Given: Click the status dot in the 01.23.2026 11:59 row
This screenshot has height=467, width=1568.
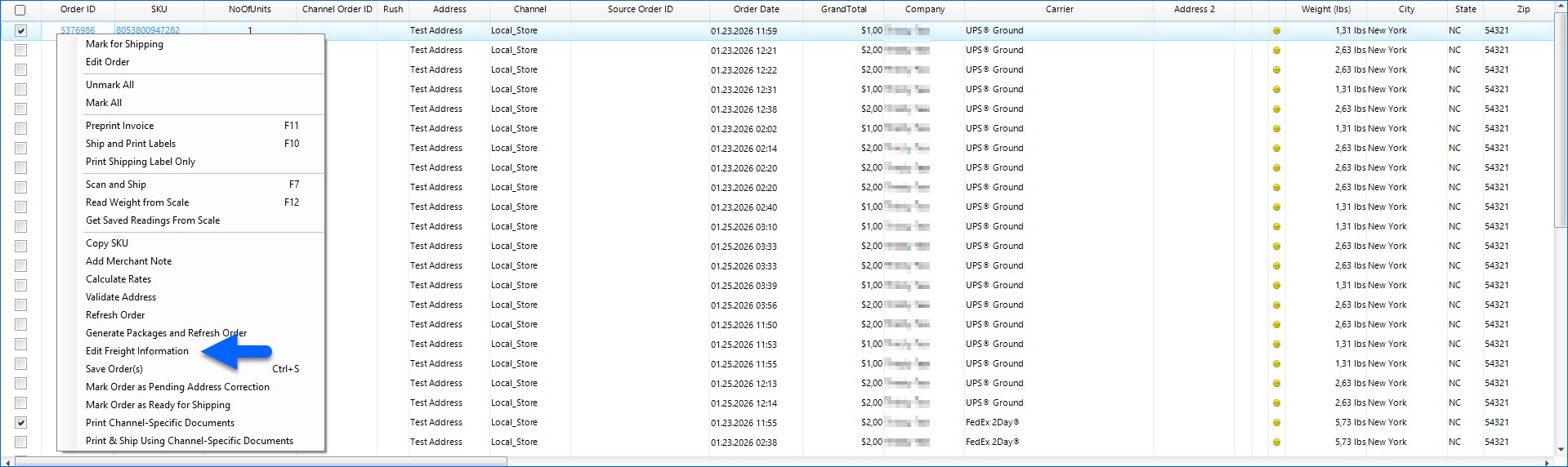Looking at the screenshot, I should [x=1276, y=31].
